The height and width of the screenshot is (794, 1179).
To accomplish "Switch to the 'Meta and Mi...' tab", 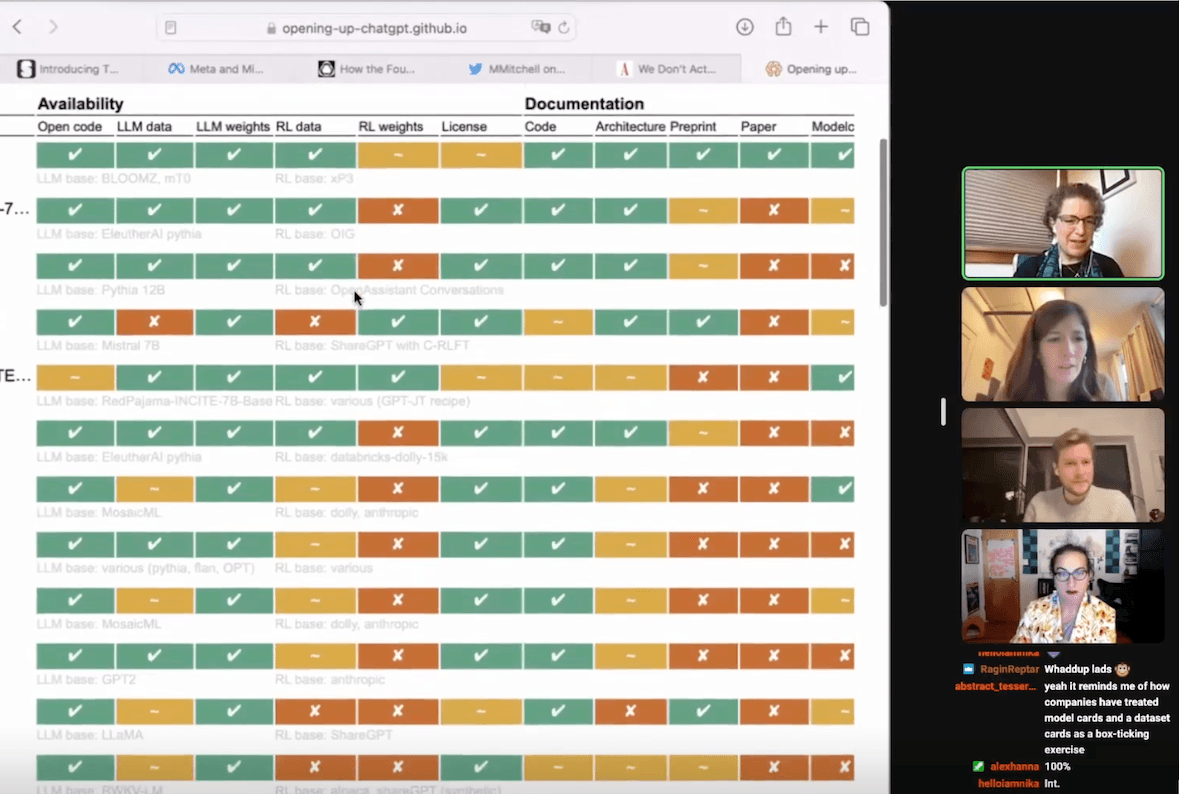I will [x=216, y=68].
